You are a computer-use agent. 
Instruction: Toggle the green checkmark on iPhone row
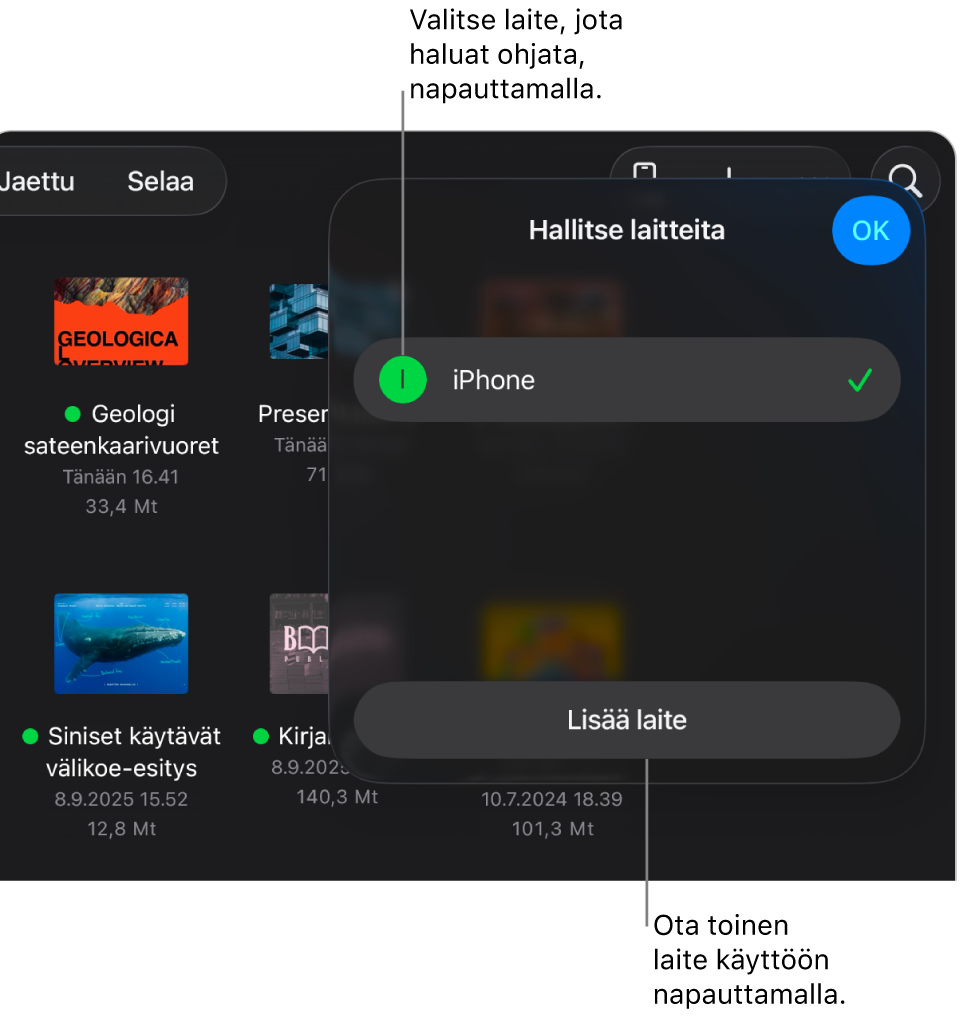click(860, 380)
